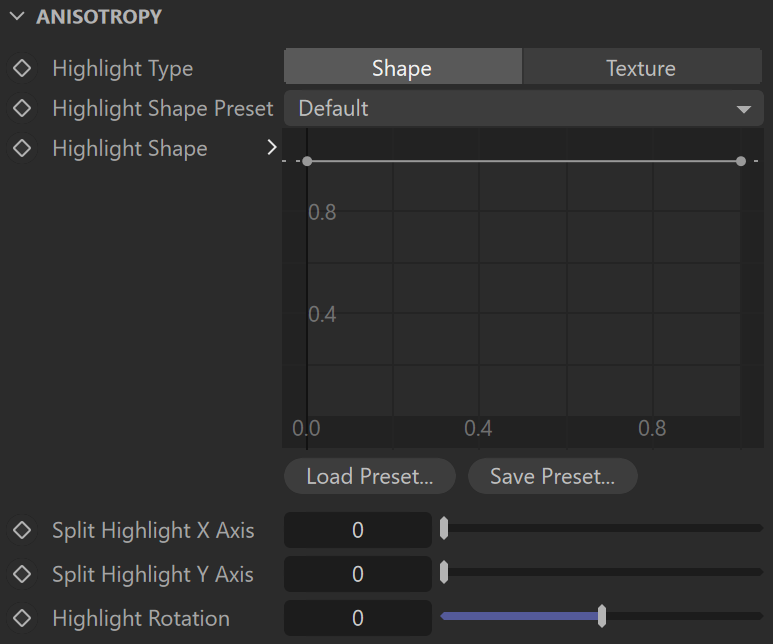Click the Save Preset... button
Image resolution: width=773 pixels, height=644 pixels.
553,476
